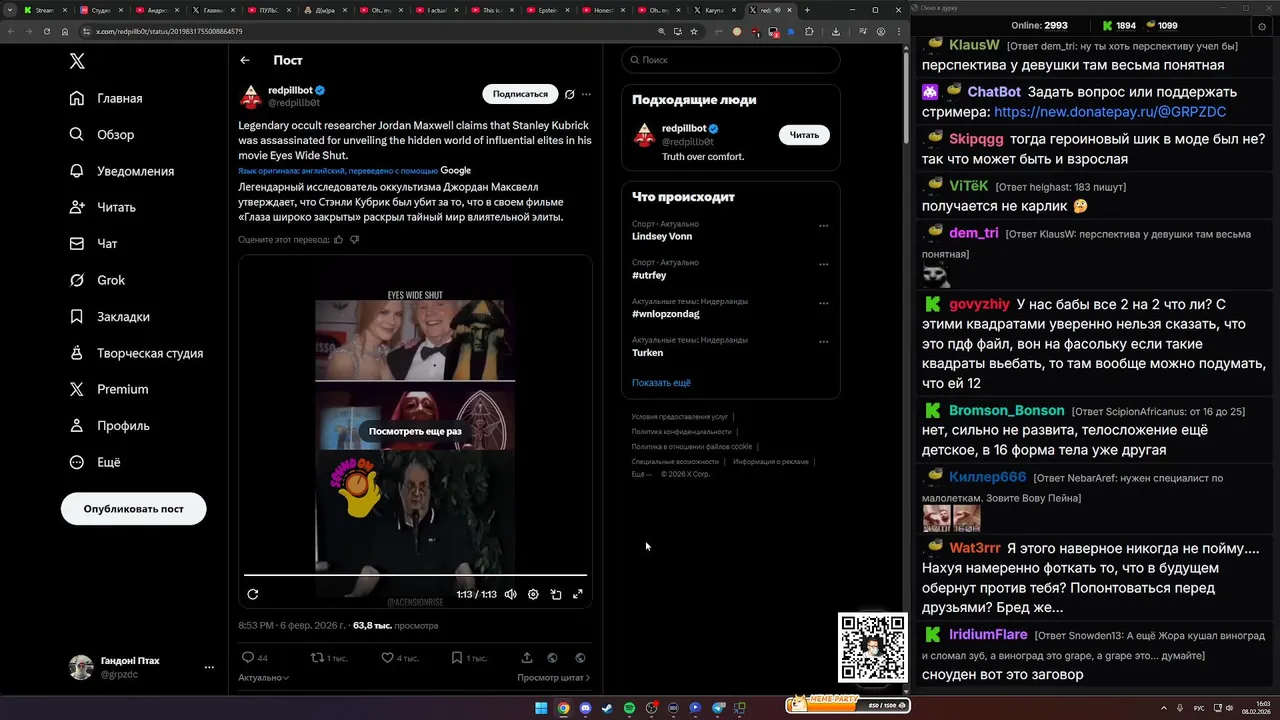Go back with the arrow beside Пост
This screenshot has height=720, width=1280.
click(x=245, y=60)
